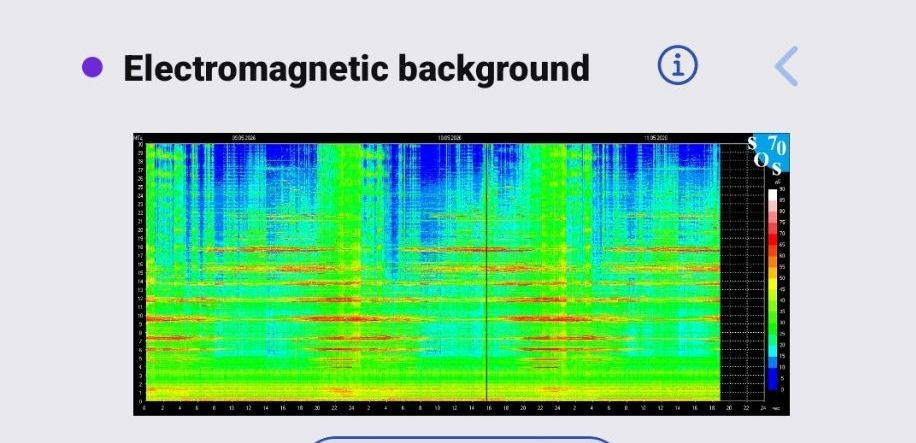This screenshot has height=443, width=916.
Task: Click the black vertical current-time line
Action: pos(486,272)
